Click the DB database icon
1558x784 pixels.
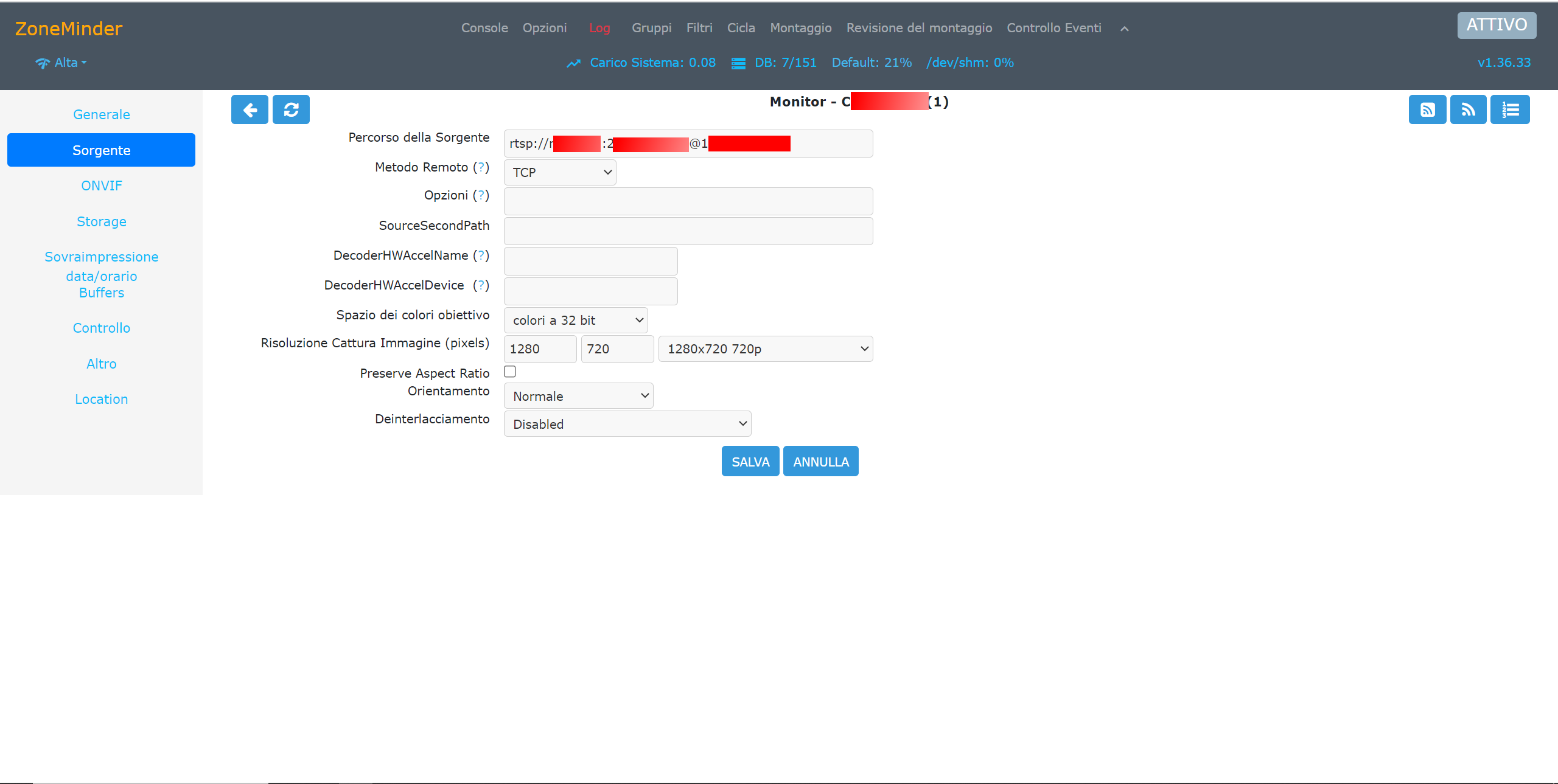tap(738, 63)
